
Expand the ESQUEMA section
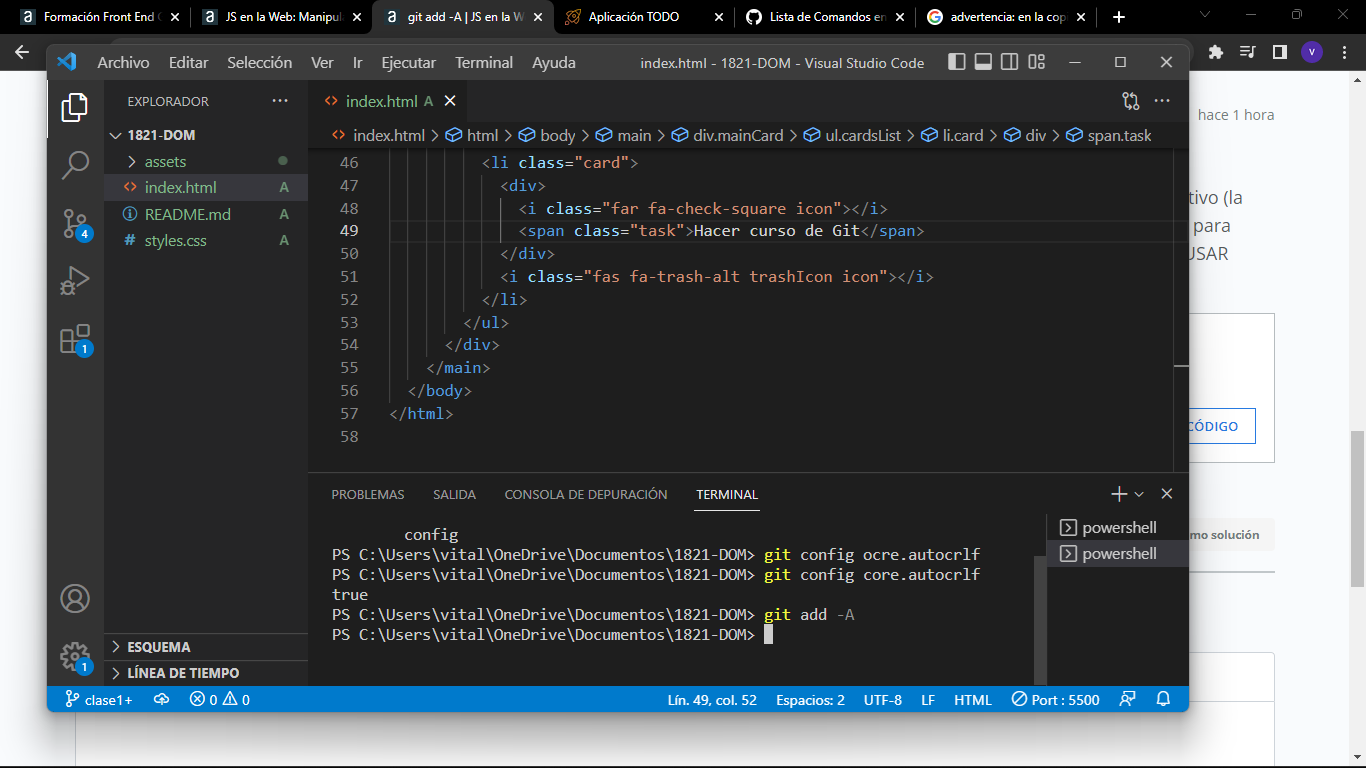206,647
